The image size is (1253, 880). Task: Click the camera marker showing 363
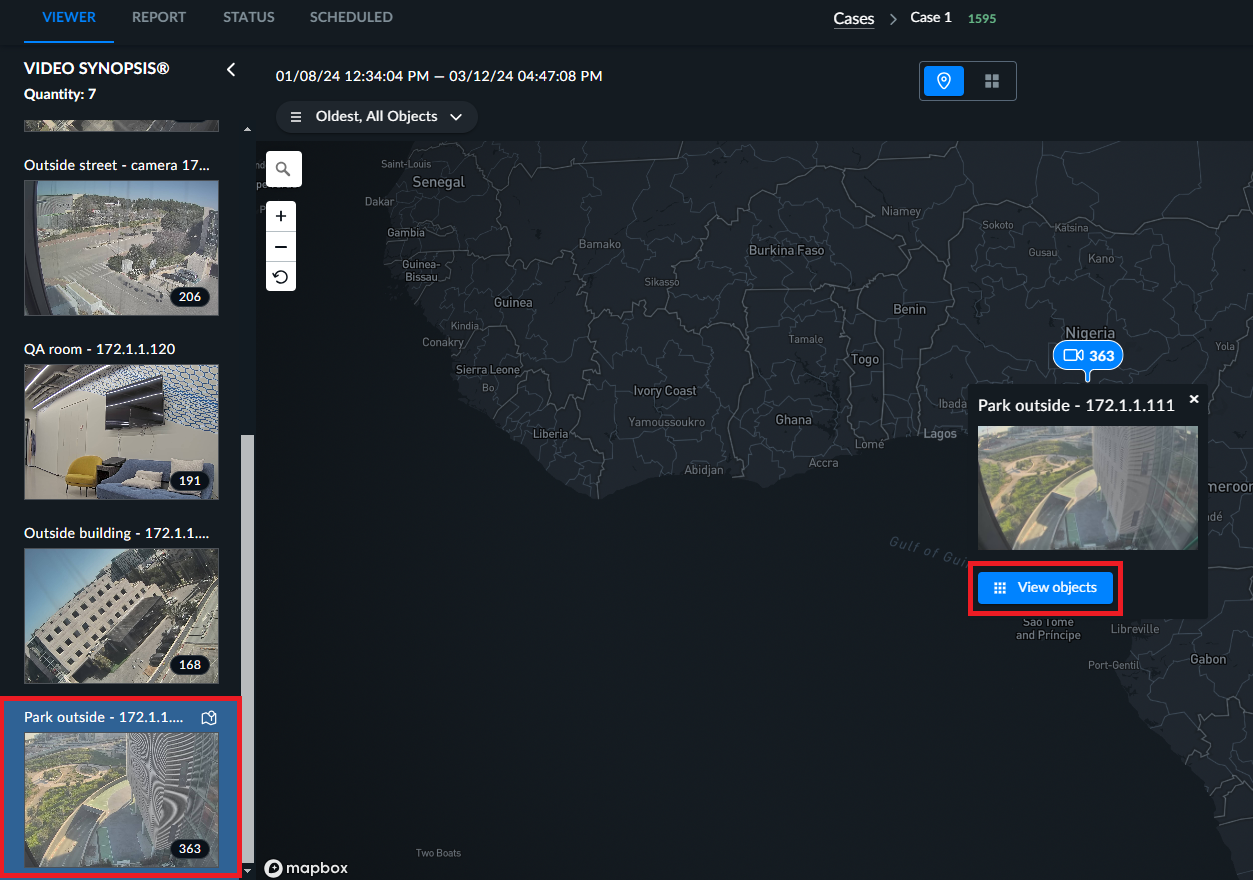(x=1088, y=355)
